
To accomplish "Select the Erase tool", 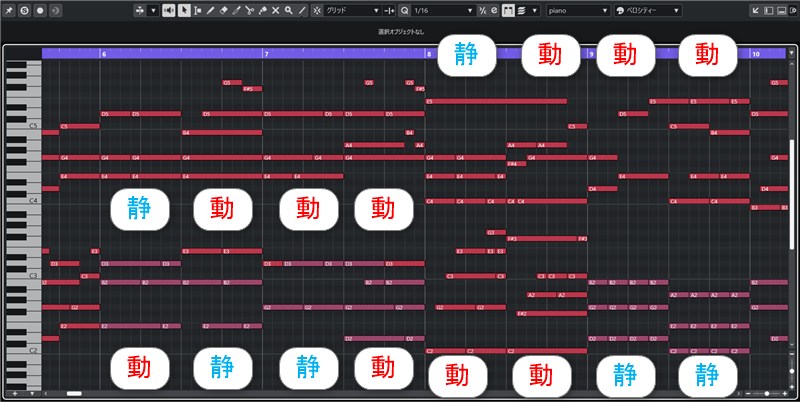I will [x=223, y=10].
